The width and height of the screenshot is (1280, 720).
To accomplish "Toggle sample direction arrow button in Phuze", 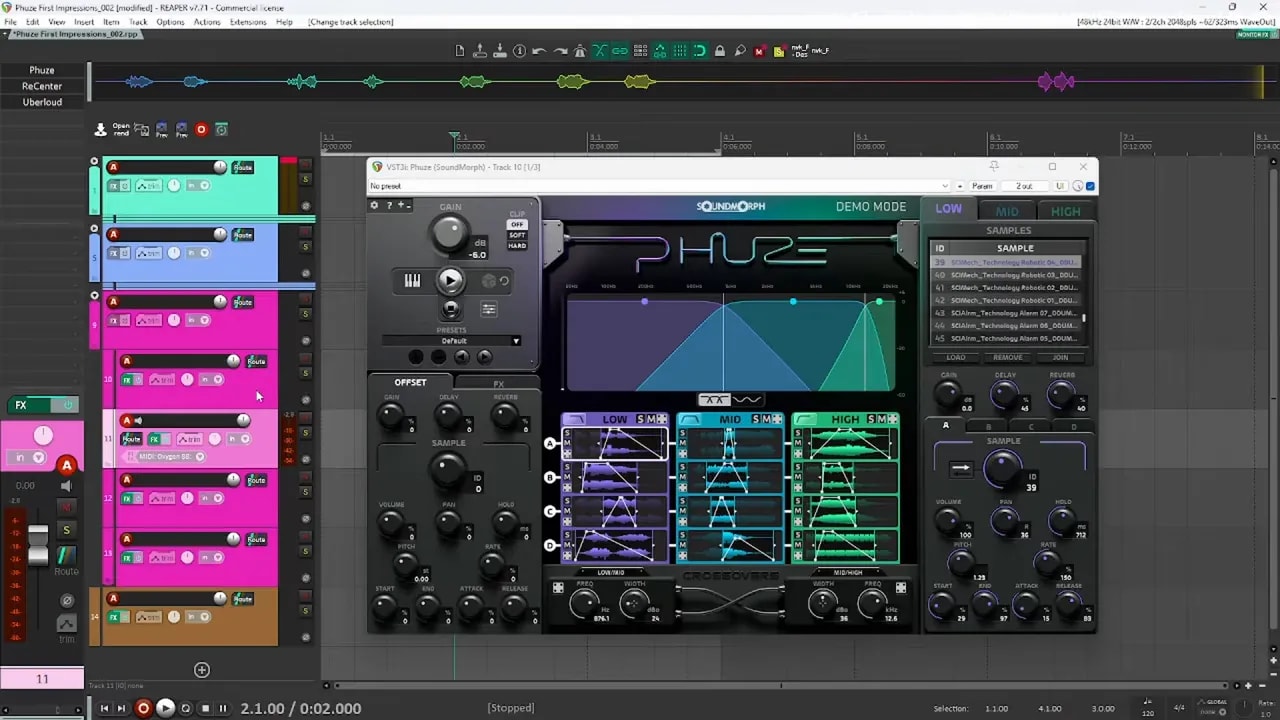I will tap(961, 467).
